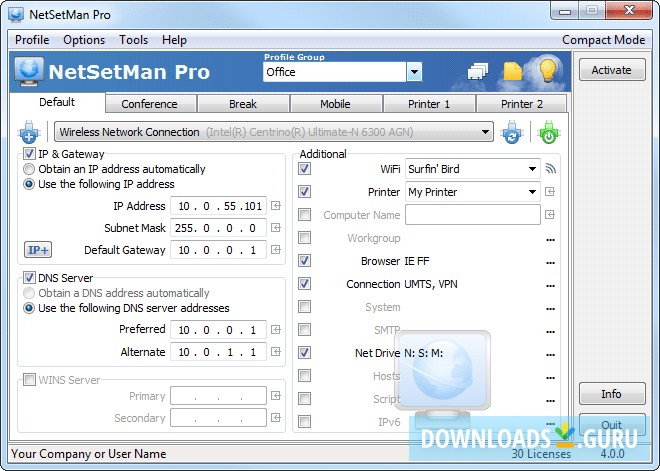Screen dimensions: 660x471
Task: Click the get current icon next to Alternate DNS
Action: pyautogui.click(x=276, y=351)
